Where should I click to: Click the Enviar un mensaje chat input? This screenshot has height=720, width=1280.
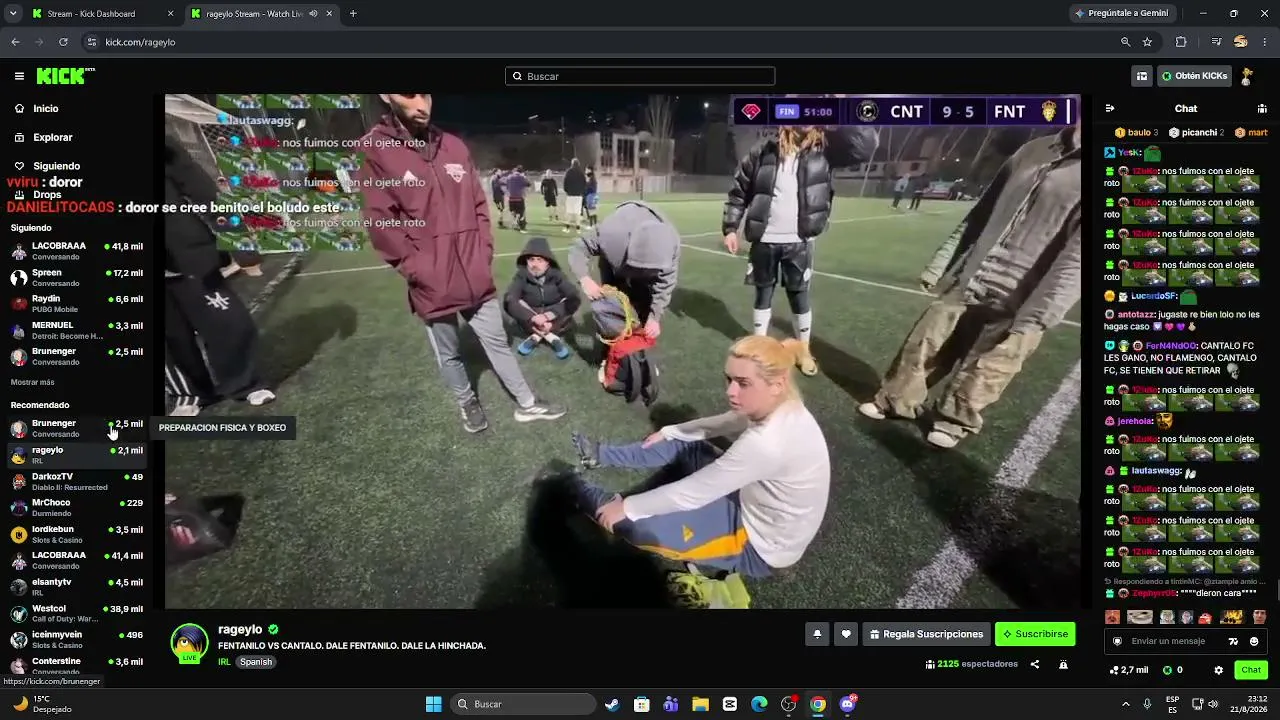1186,641
